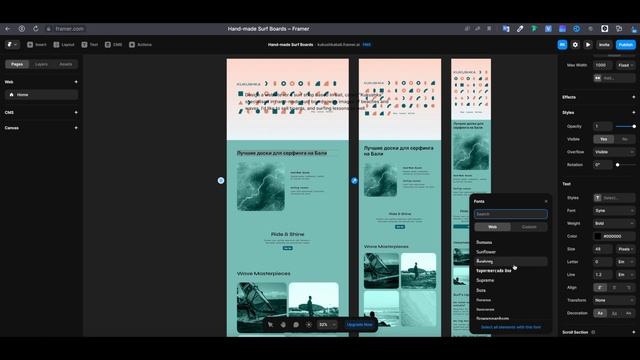Screen dimensions: 640x360
Task: Align text center
Action: (614, 287)
